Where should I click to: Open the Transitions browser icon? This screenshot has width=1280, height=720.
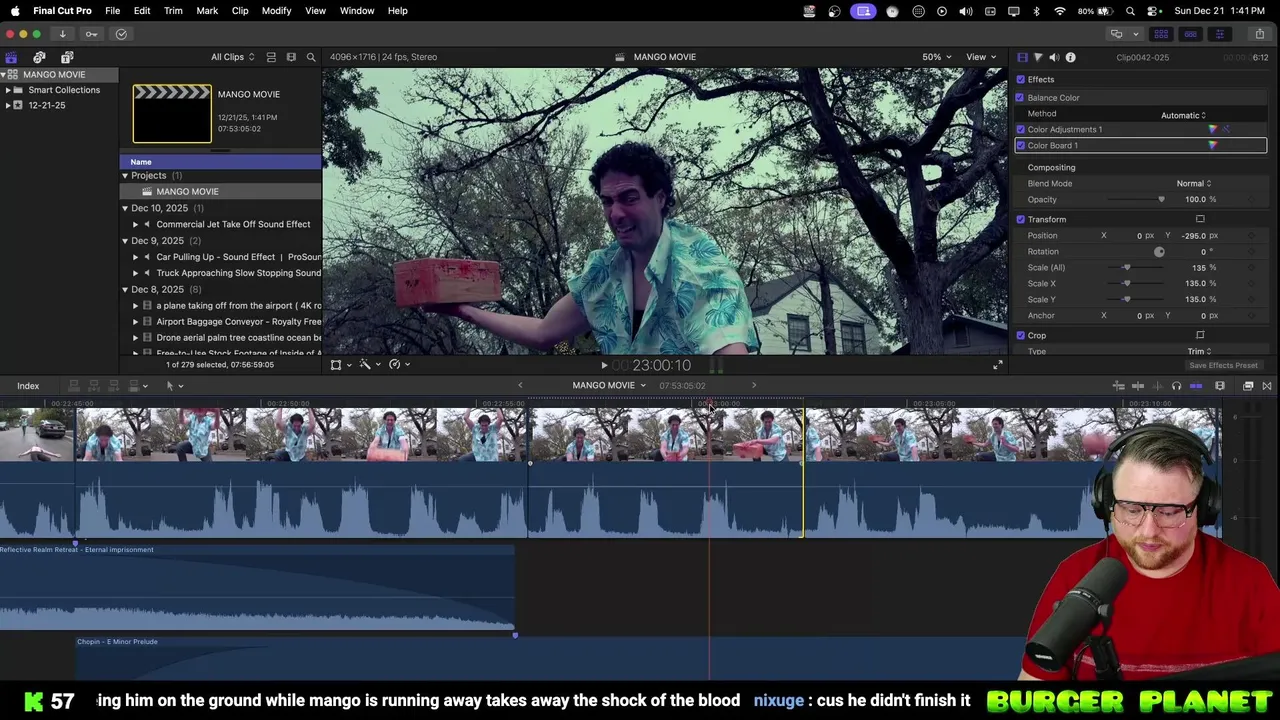(x=1266, y=386)
